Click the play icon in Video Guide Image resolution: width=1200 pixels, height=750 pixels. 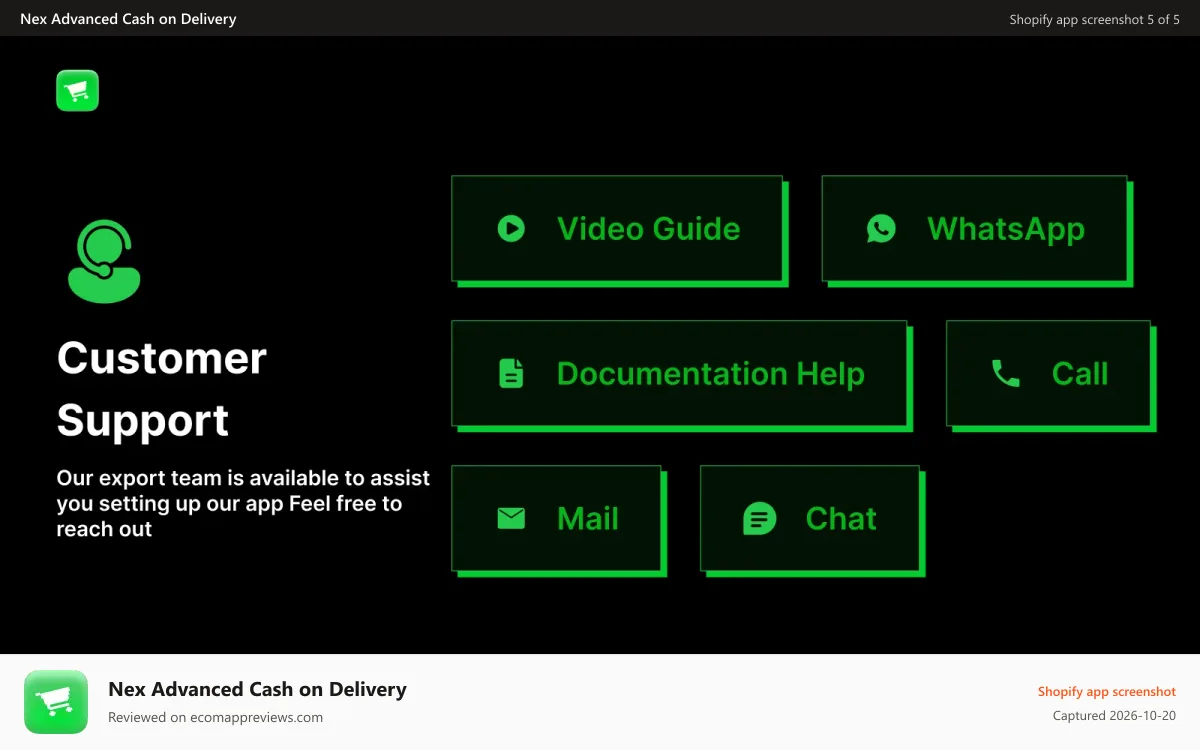(511, 229)
